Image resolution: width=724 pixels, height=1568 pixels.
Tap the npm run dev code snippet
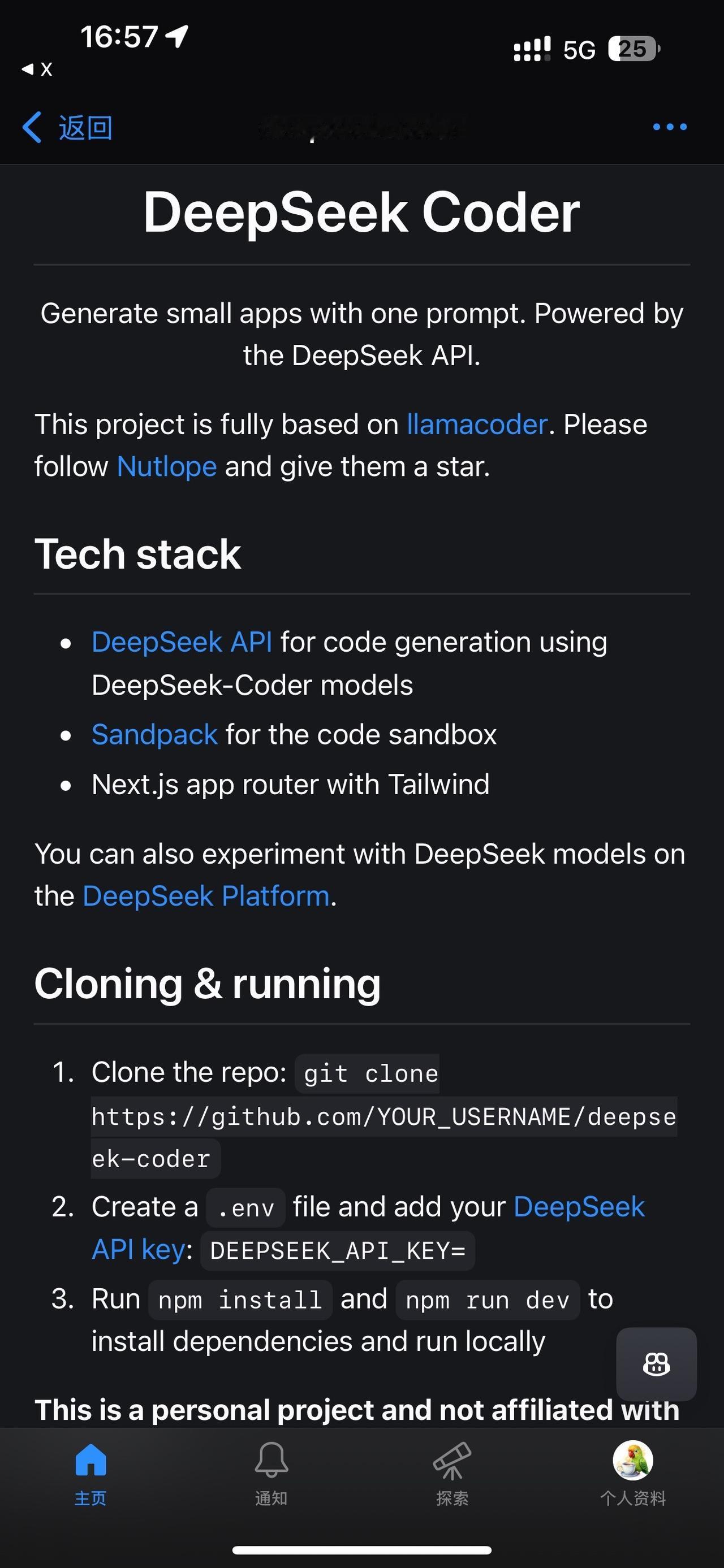point(487,1300)
